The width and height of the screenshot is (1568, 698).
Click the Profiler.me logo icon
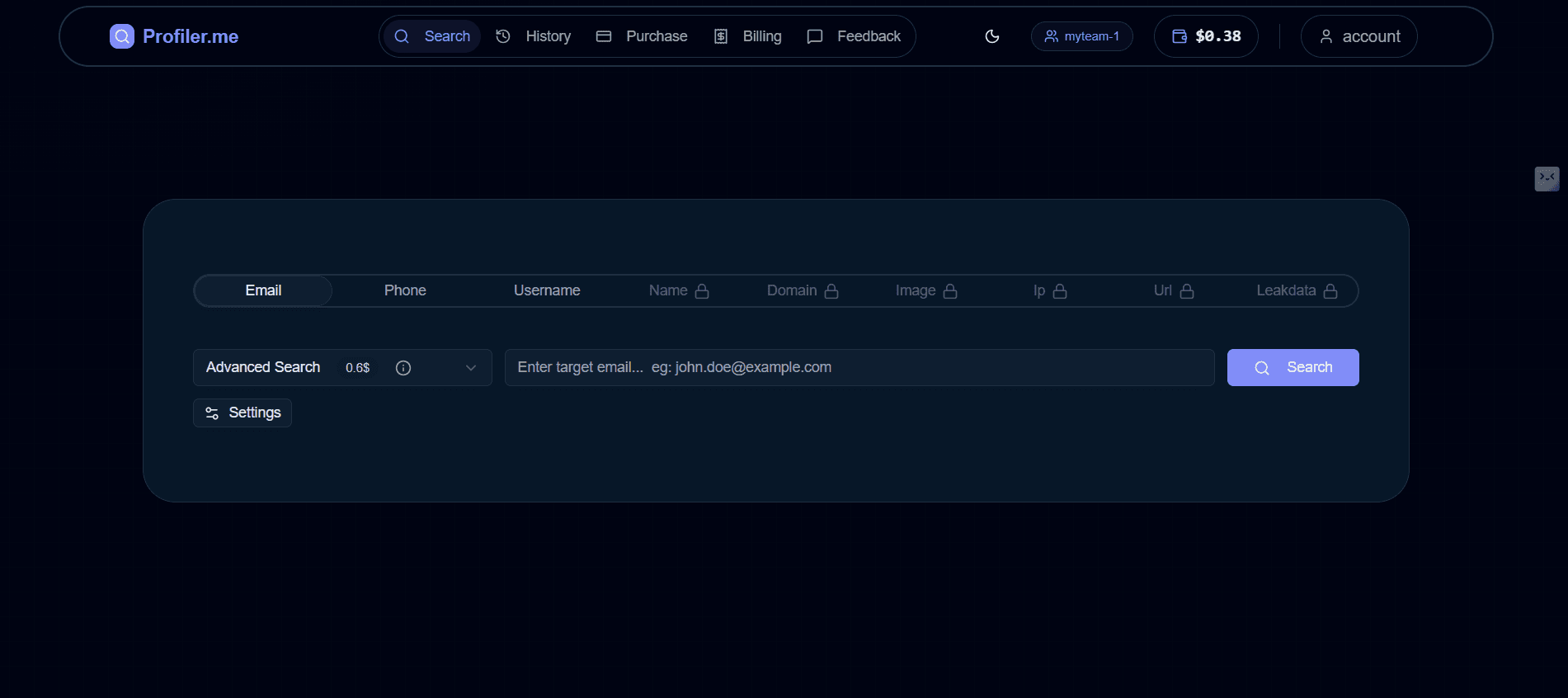coord(122,36)
